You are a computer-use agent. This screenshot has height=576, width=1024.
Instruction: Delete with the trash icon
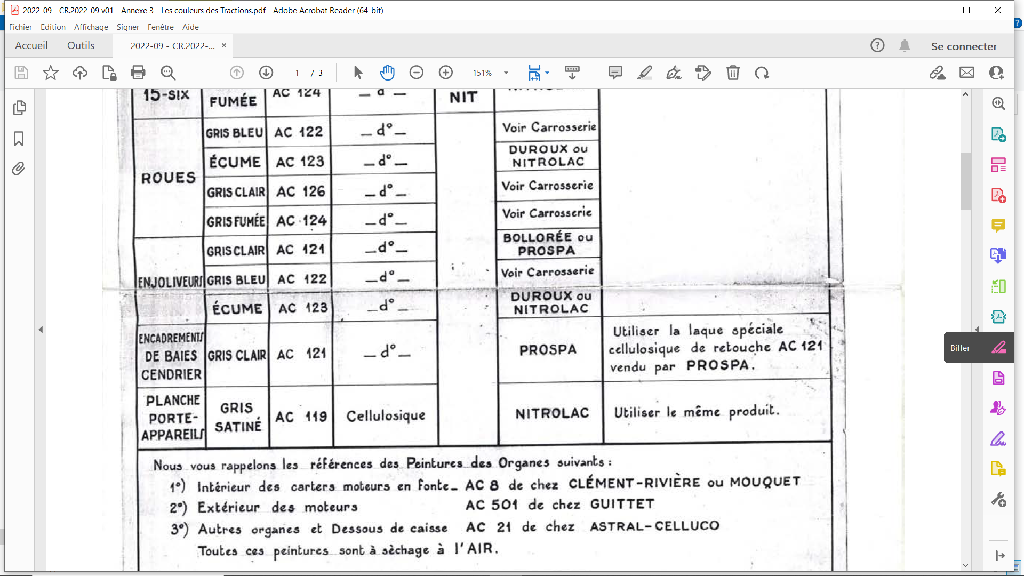tap(733, 72)
